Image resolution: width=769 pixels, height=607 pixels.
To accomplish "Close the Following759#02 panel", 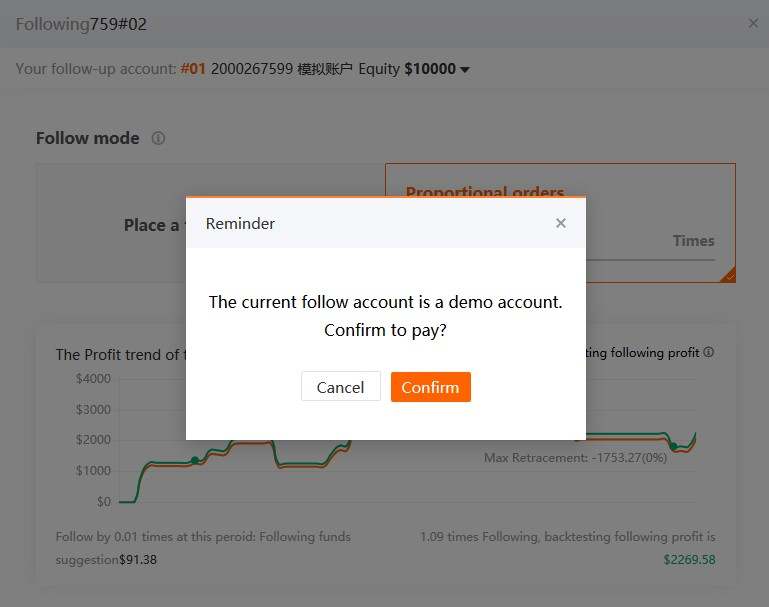I will pos(753,23).
